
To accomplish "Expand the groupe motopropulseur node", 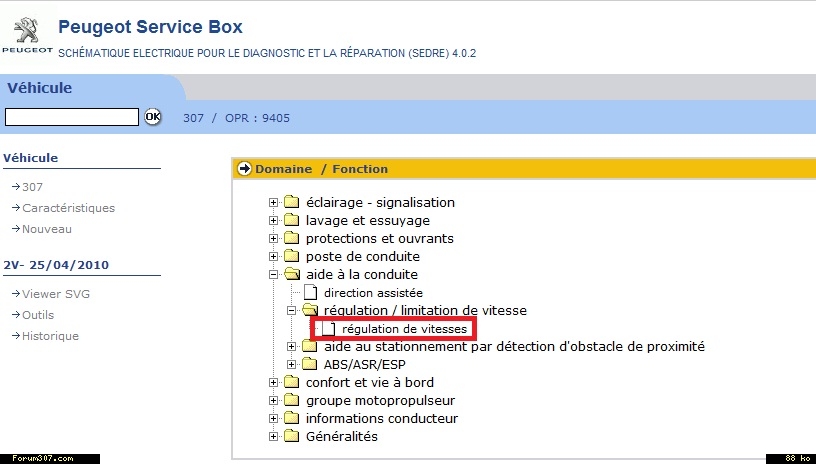I will [273, 401].
